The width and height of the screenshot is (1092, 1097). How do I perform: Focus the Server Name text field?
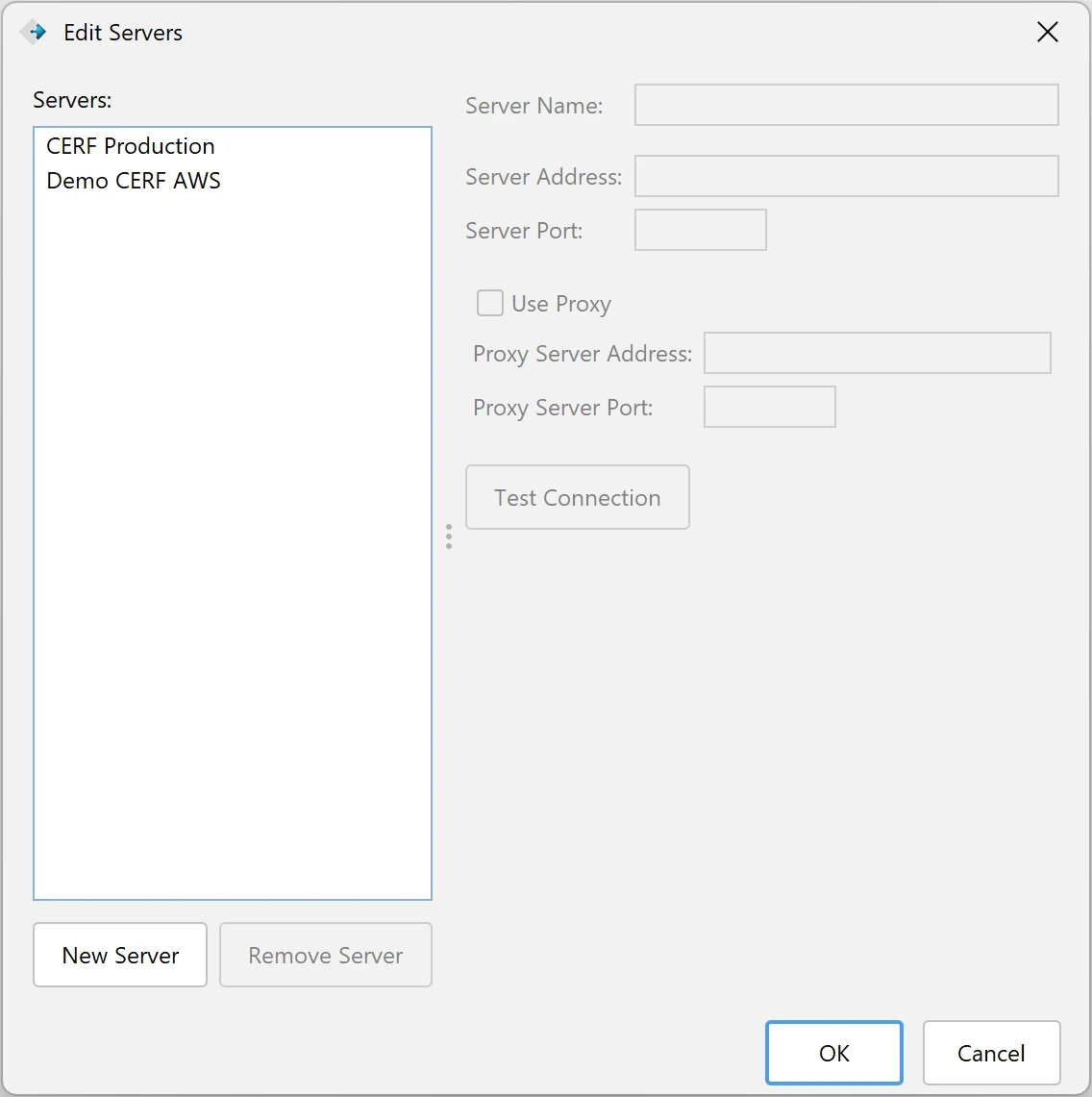pos(846,106)
